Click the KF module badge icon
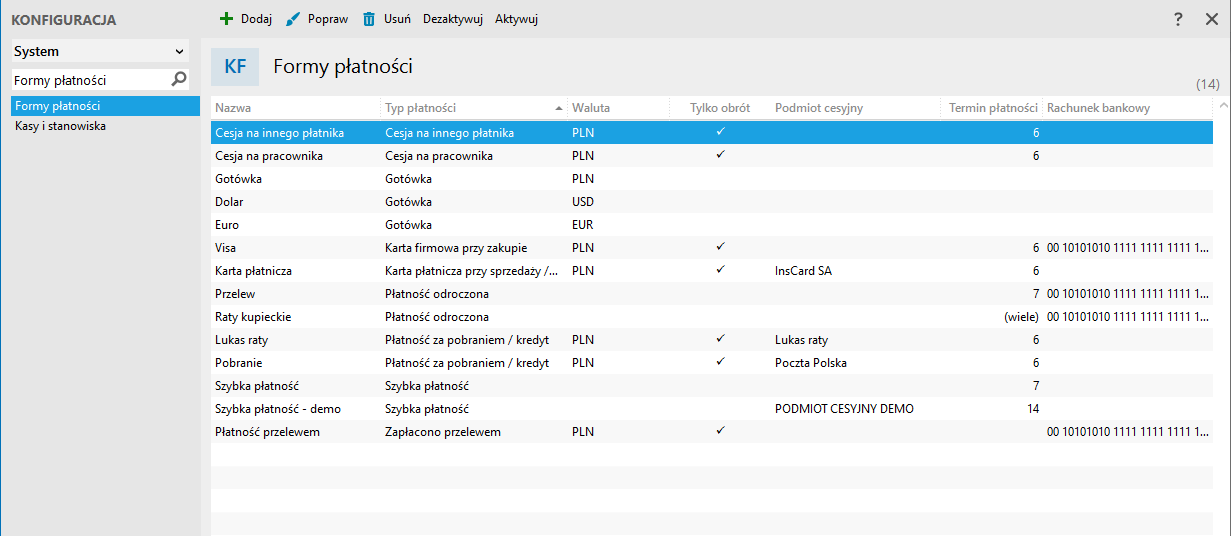Image resolution: width=1231 pixels, height=536 pixels. coord(235,68)
